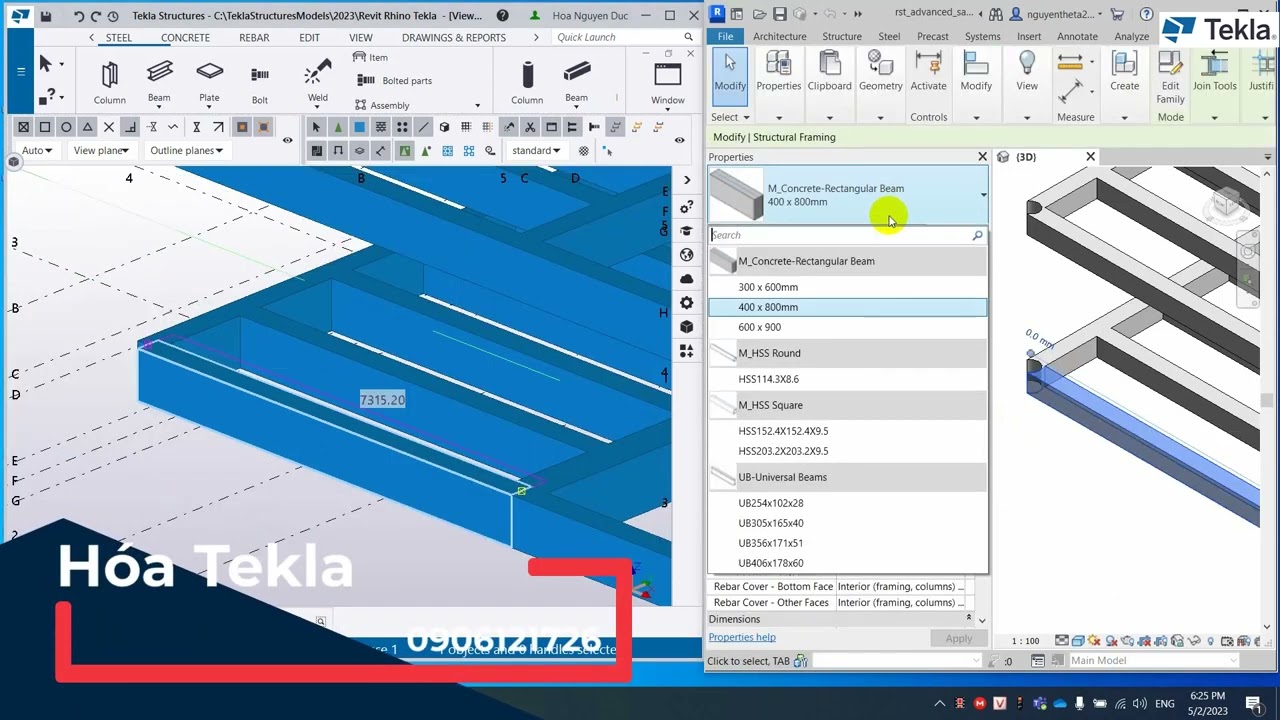Collapse the Dimensions properties group
Image resolution: width=1280 pixels, height=720 pixels.
click(x=968, y=619)
